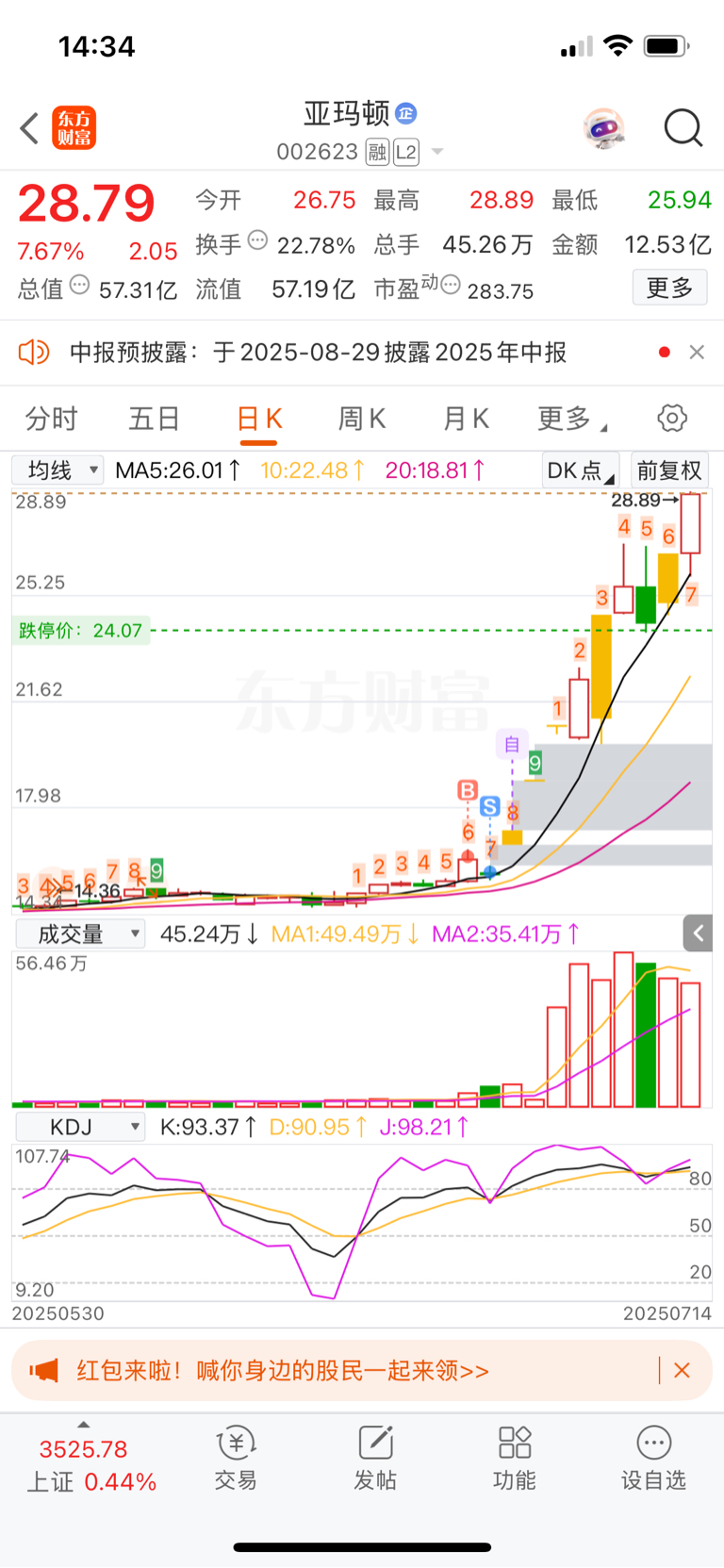Tap the speaker announcement icon
724x1568 pixels.
click(34, 353)
